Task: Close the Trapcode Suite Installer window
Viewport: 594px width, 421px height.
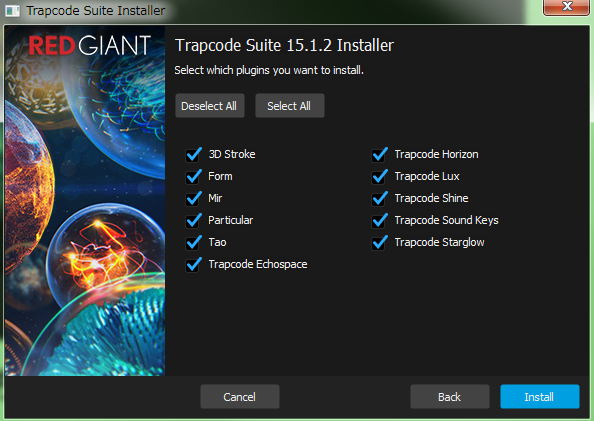Action: 566,7
